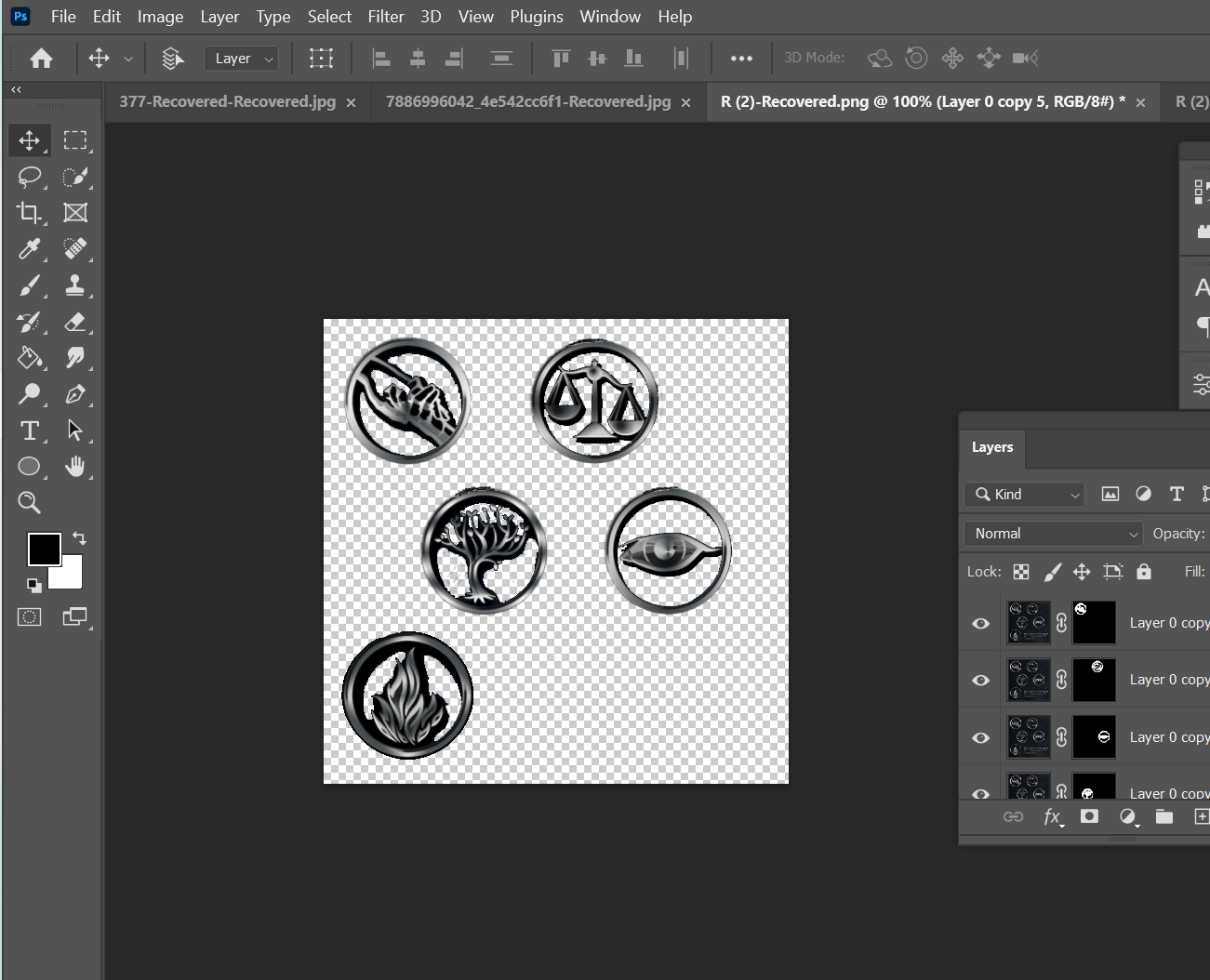Viewport: 1210px width, 980px height.
Task: Close the R (2)-Recovered.png document tab
Action: tap(1140, 102)
